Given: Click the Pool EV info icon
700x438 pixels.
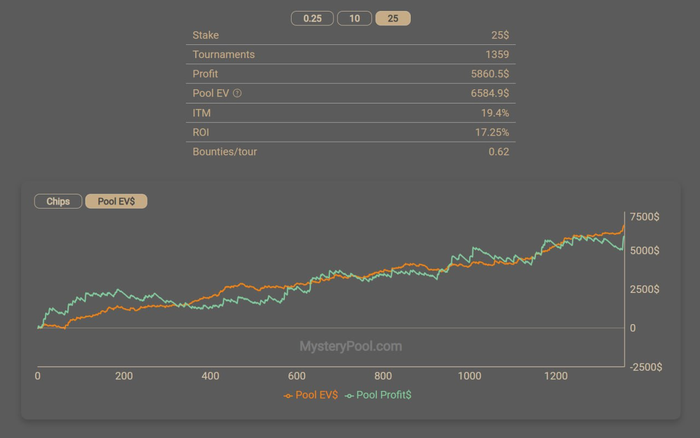Looking at the screenshot, I should point(238,93).
